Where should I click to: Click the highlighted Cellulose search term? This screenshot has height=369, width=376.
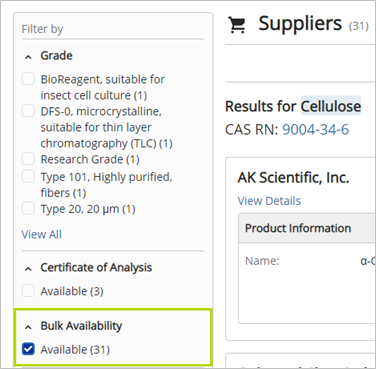point(331,106)
